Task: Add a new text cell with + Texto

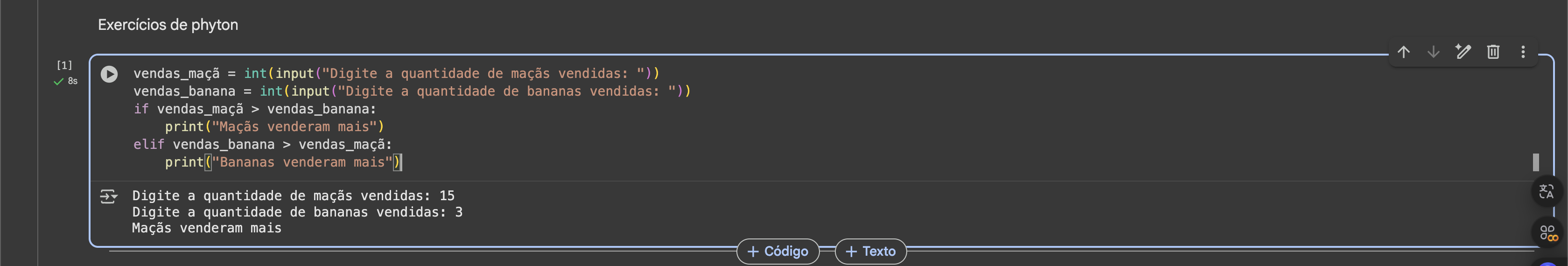Action: click(x=870, y=252)
